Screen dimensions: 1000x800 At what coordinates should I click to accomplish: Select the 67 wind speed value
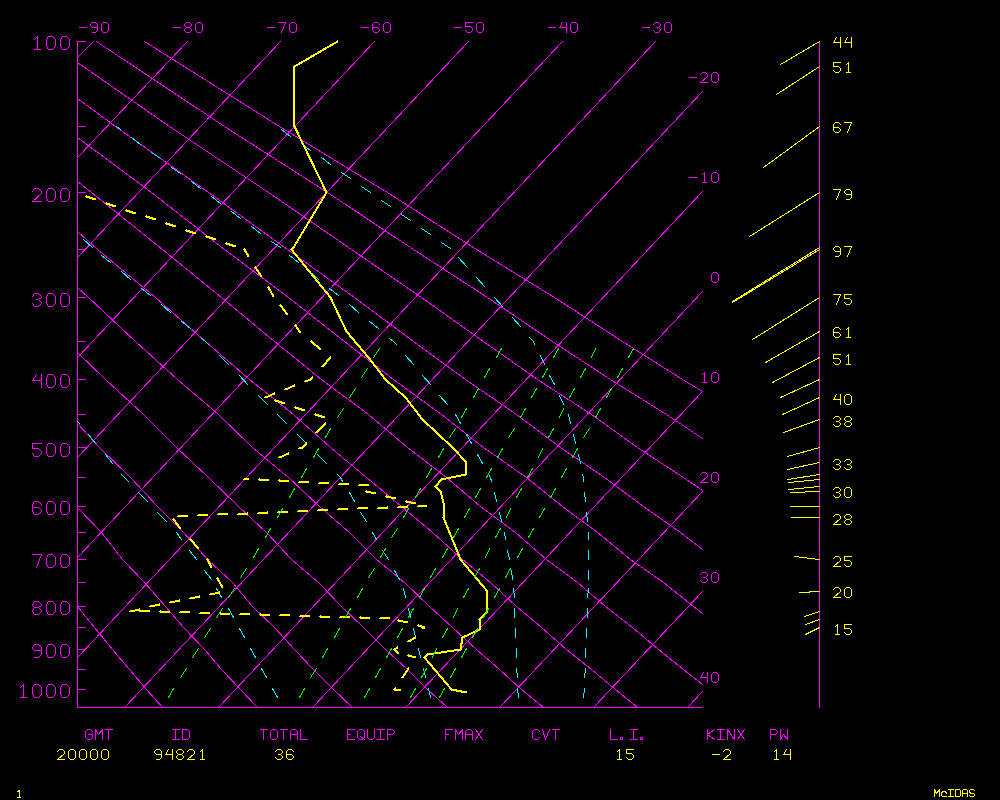click(x=842, y=128)
